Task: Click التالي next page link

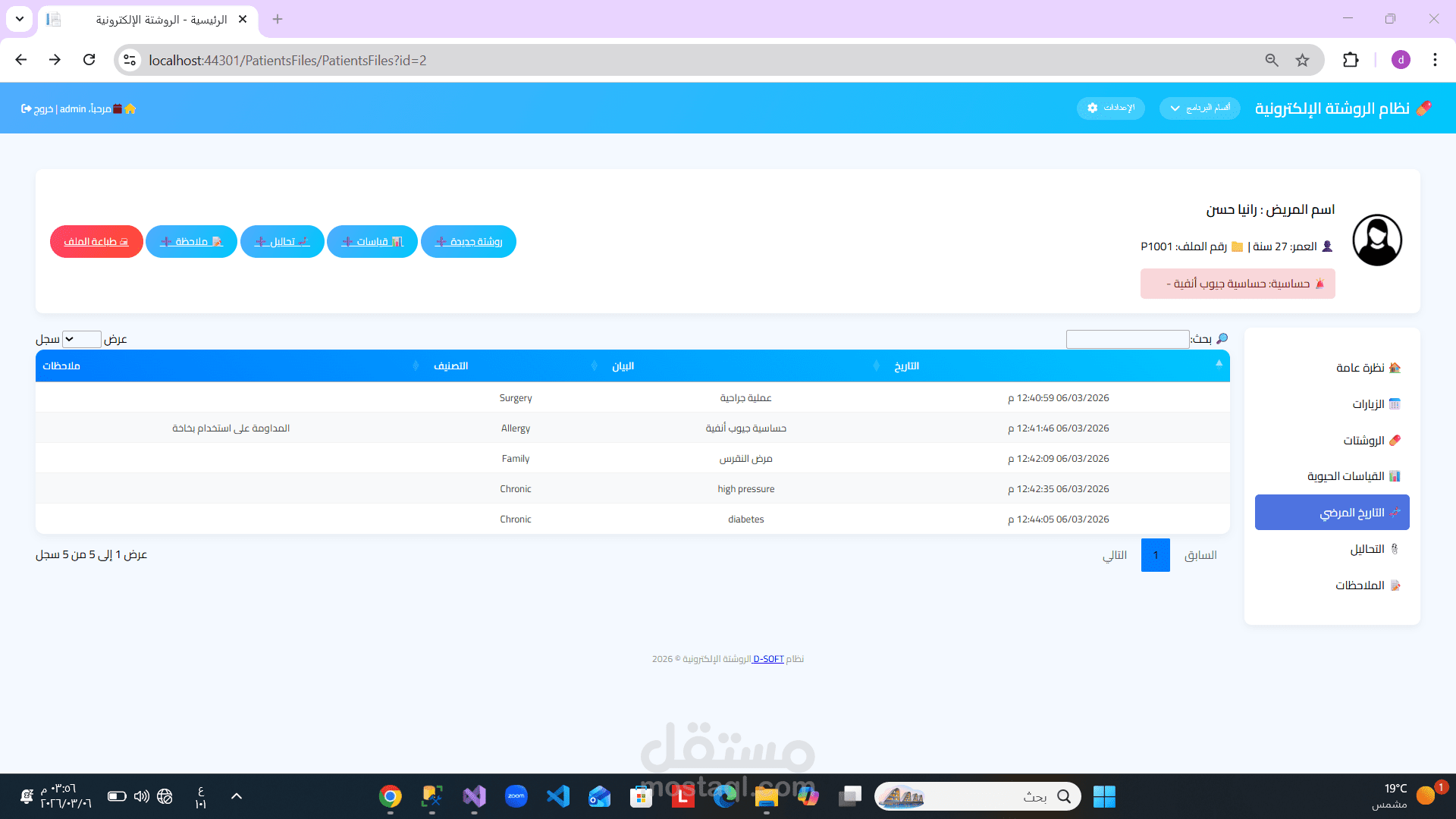Action: pos(1115,555)
